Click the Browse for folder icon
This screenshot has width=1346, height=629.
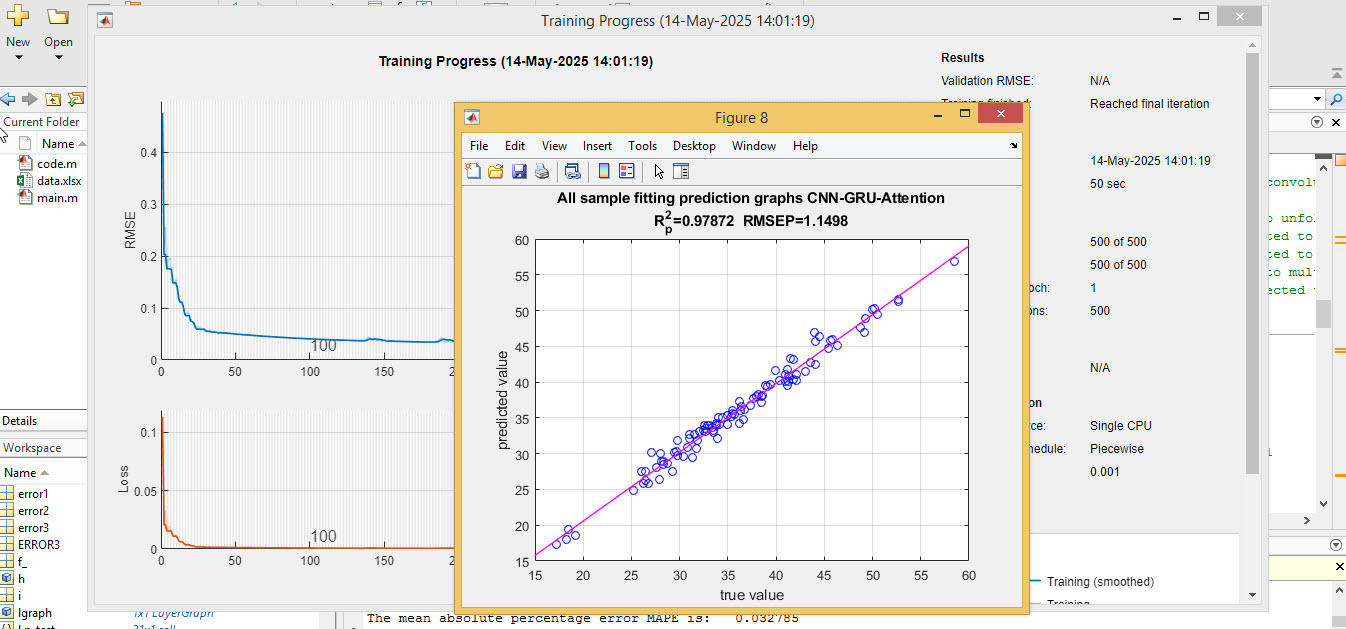(75, 99)
